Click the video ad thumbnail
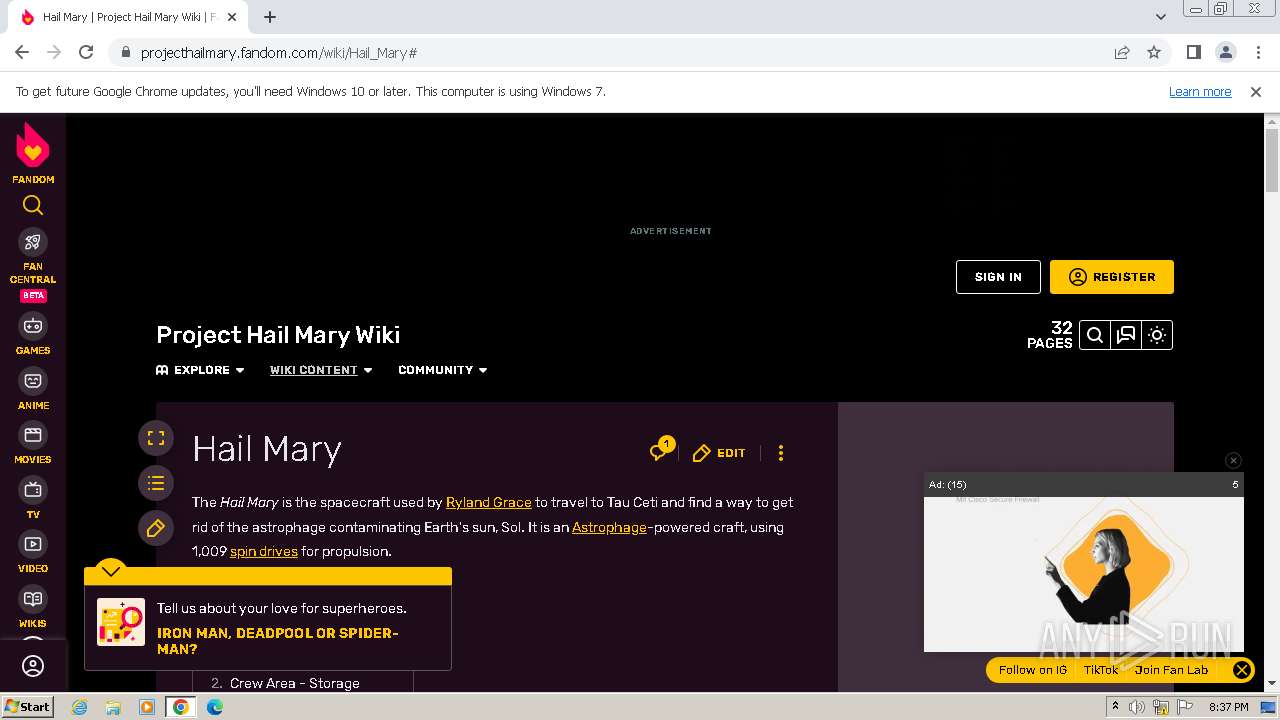The height and width of the screenshot is (720, 1280). 1083,574
